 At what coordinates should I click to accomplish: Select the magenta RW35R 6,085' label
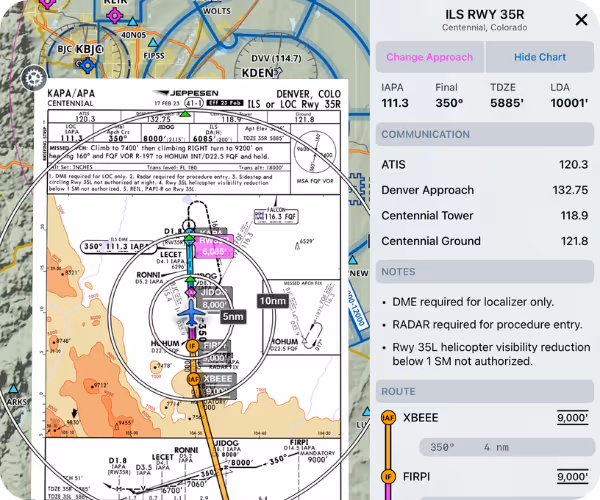214,246
